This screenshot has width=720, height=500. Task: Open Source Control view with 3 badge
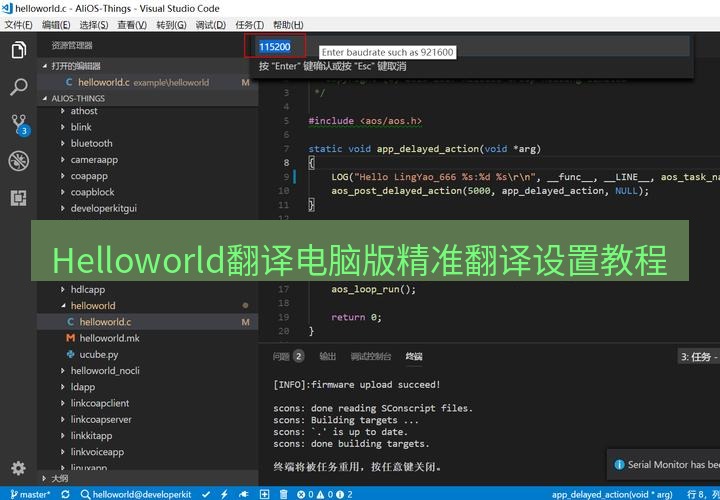click(x=19, y=125)
